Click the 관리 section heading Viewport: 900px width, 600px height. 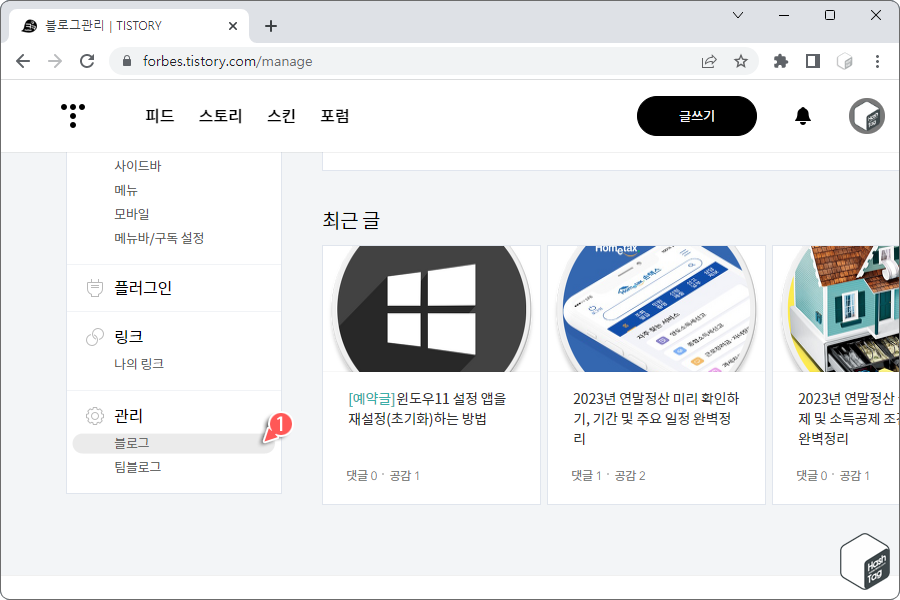tap(129, 416)
